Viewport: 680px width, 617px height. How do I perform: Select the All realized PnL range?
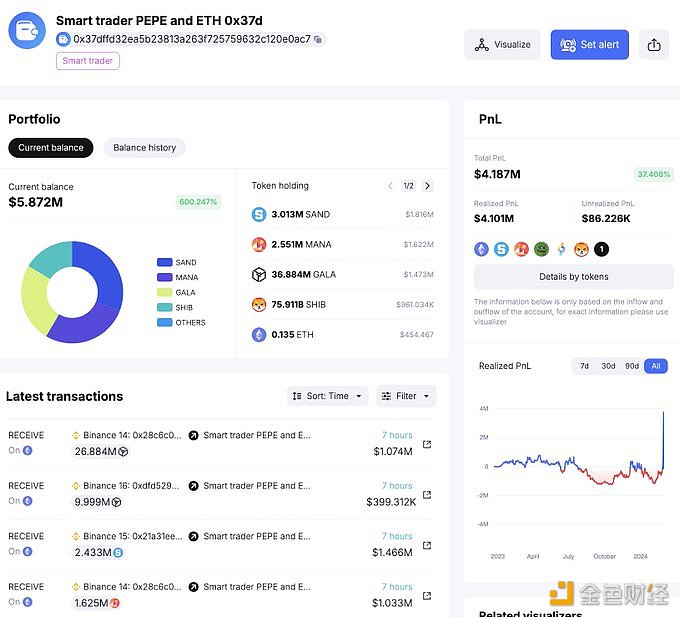656,366
